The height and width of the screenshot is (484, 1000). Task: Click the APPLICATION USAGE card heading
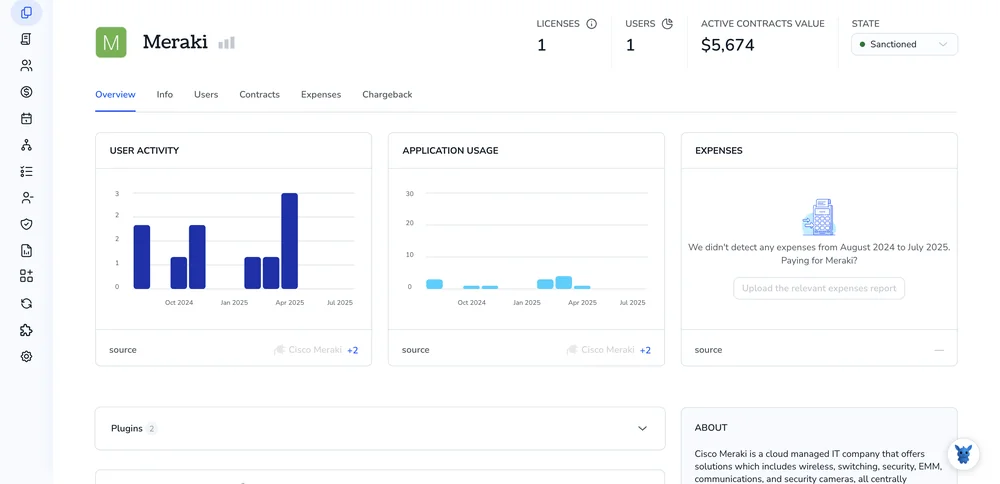[x=450, y=151]
